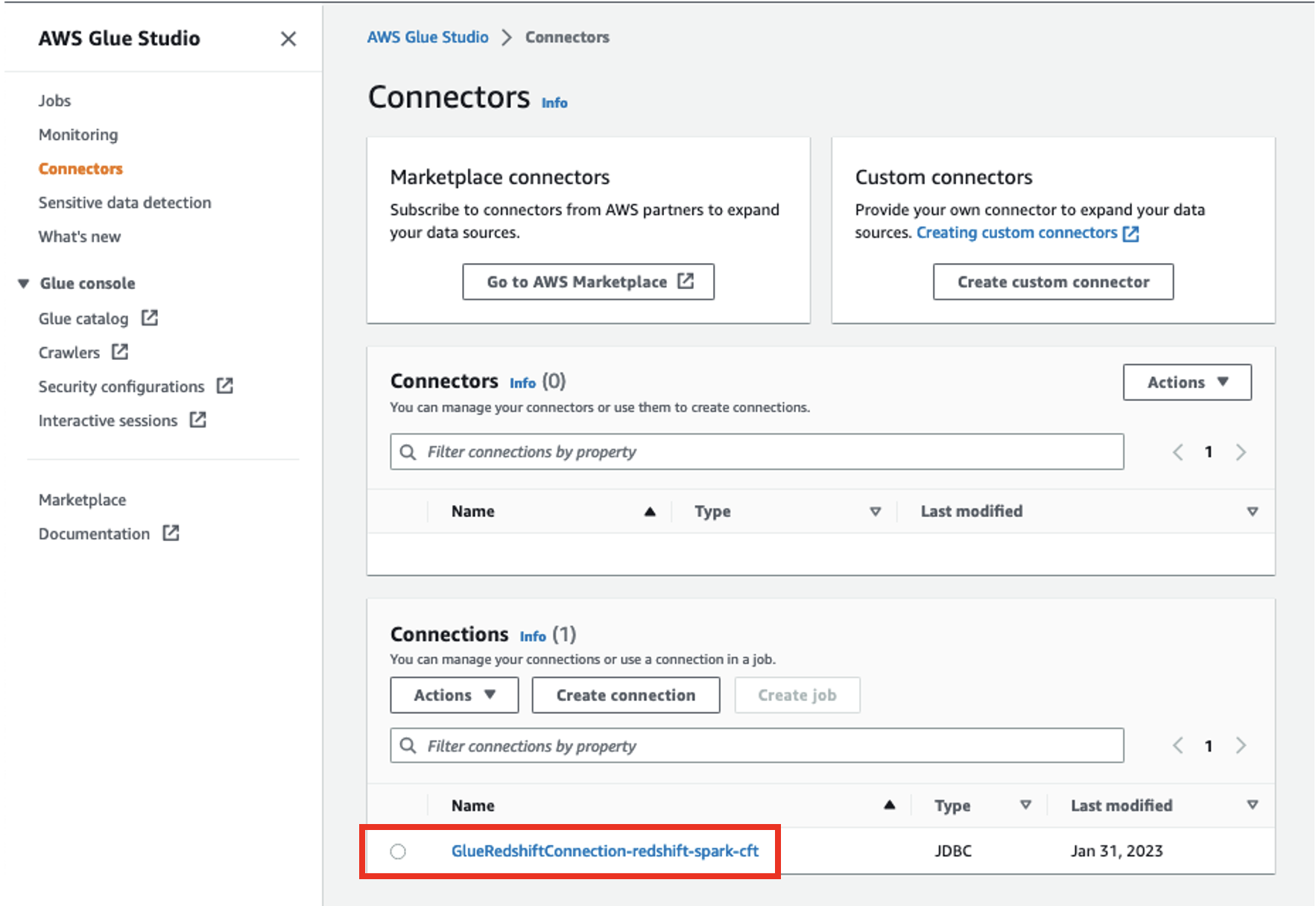Click Create custom connector button
The height and width of the screenshot is (906, 1316).
click(1053, 282)
